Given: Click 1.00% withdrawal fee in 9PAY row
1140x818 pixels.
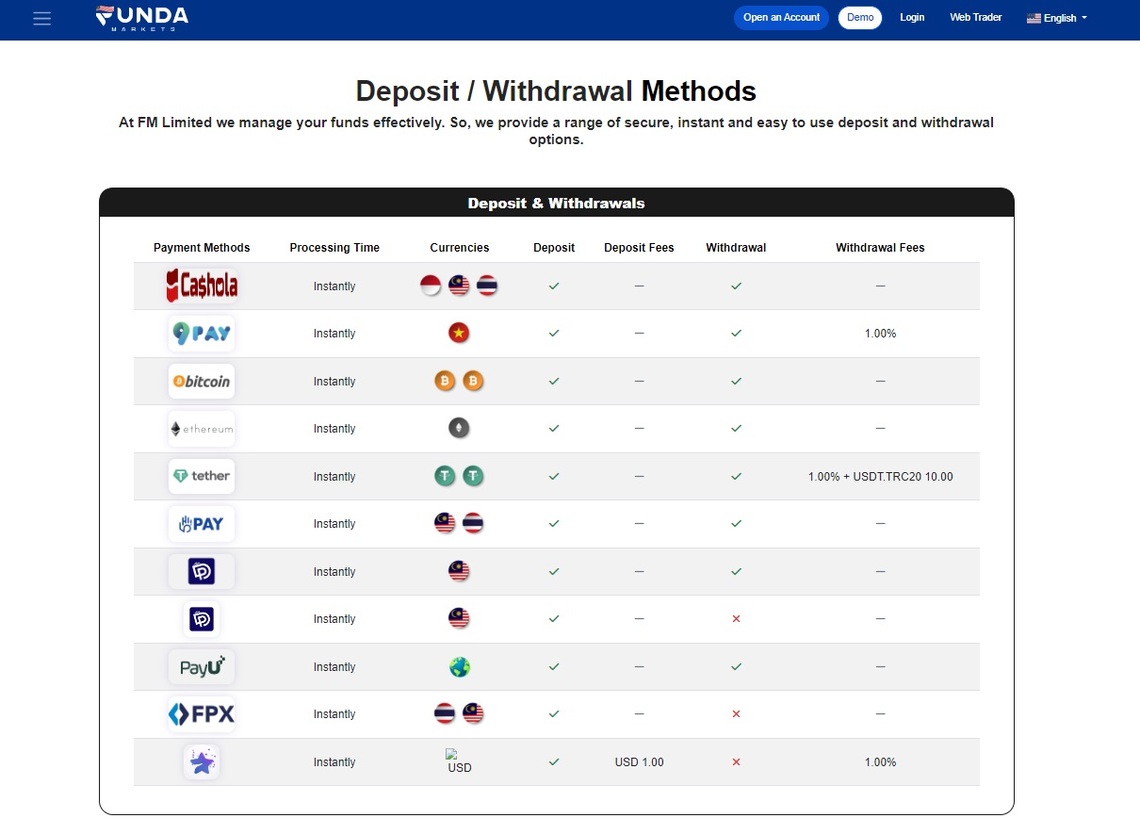Looking at the screenshot, I should 880,333.
